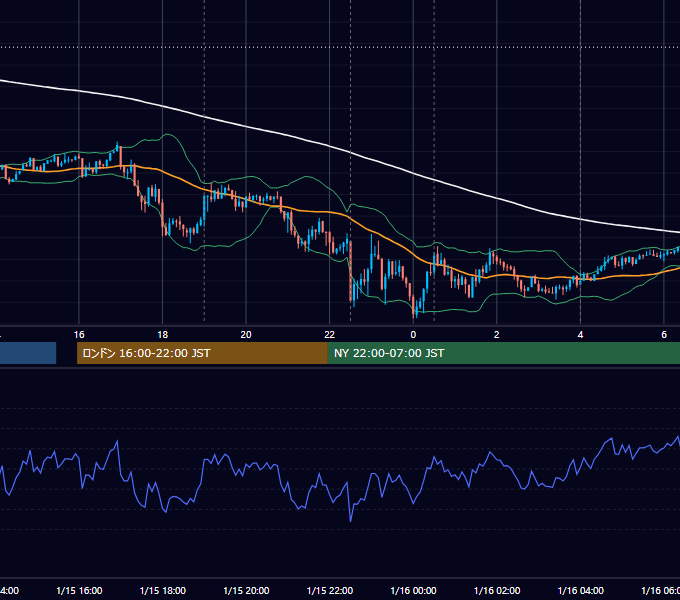Click the NY 22:00-07:00 JST session bar

click(x=503, y=353)
